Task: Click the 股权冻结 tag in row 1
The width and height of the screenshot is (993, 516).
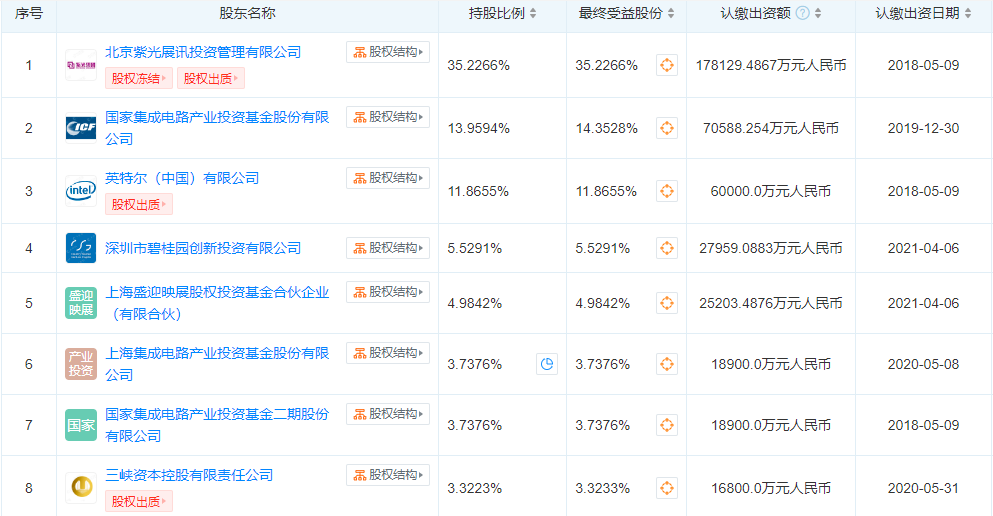Action: point(139,78)
